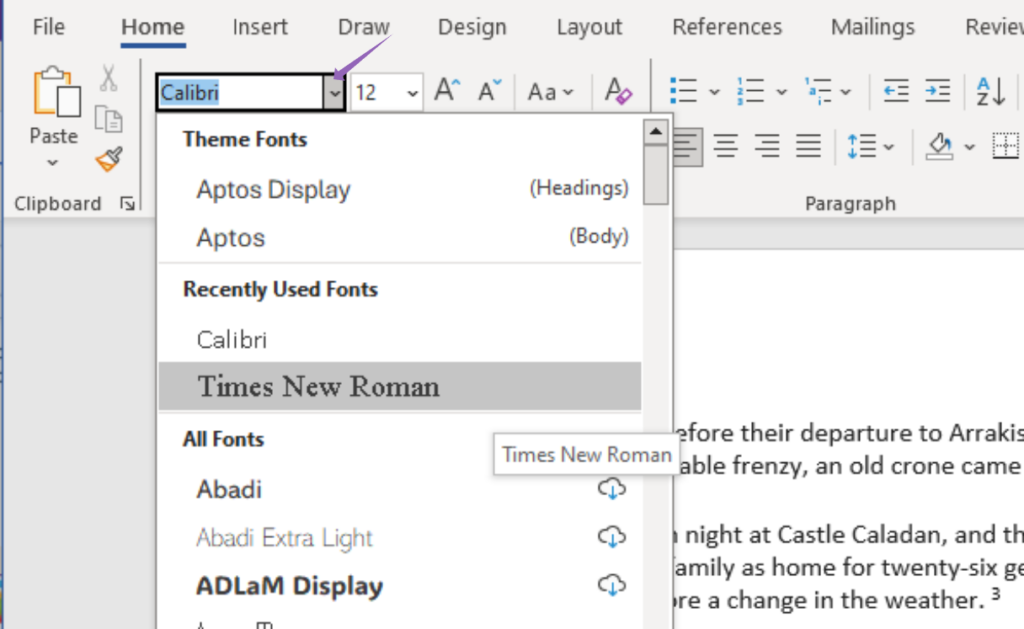Image resolution: width=1024 pixels, height=629 pixels.
Task: Toggle align right paragraph button
Action: 767,147
